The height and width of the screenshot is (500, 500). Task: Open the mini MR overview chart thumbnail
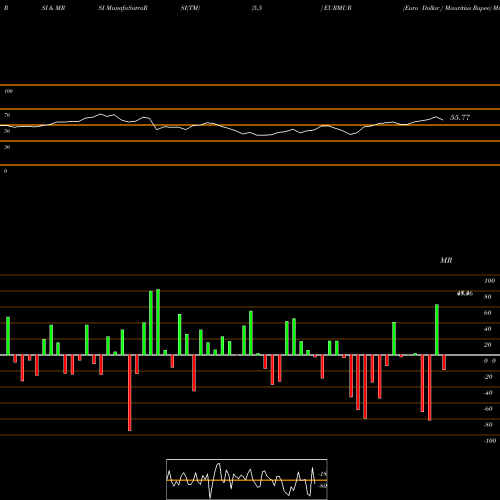(247, 479)
